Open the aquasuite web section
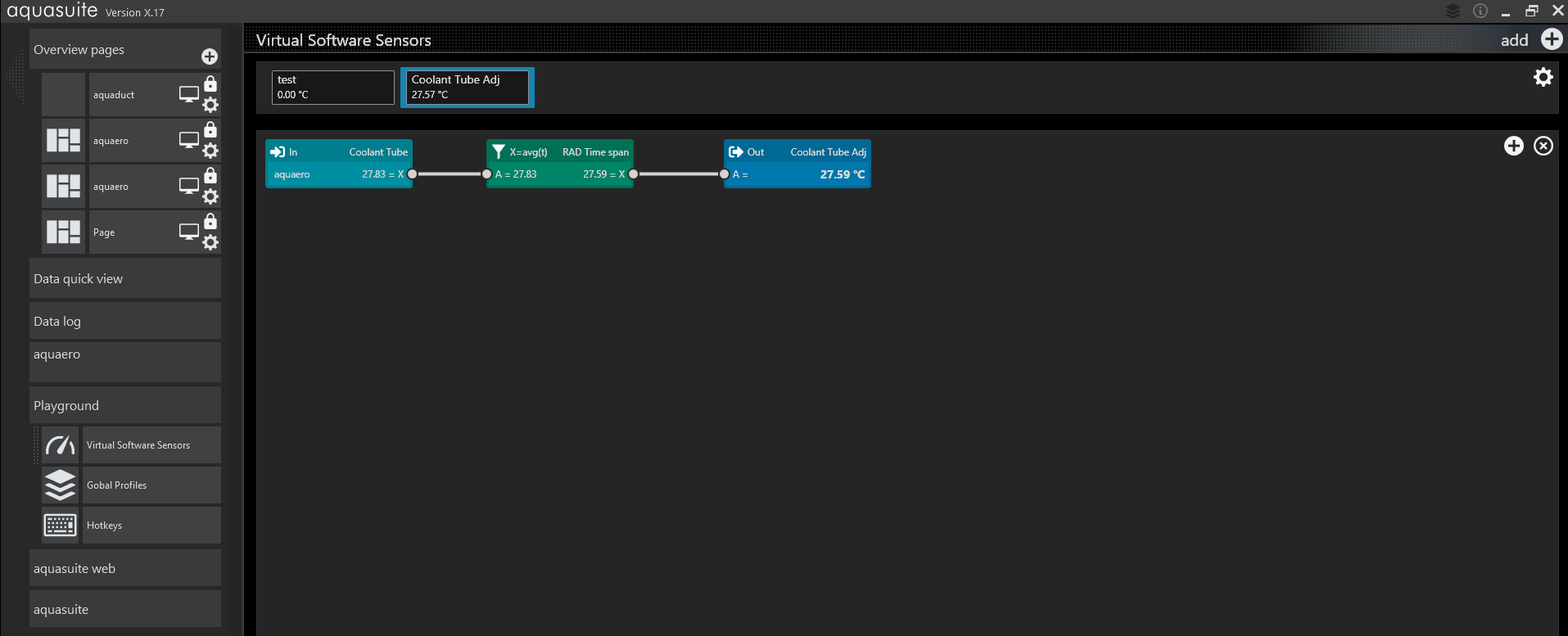 125,568
